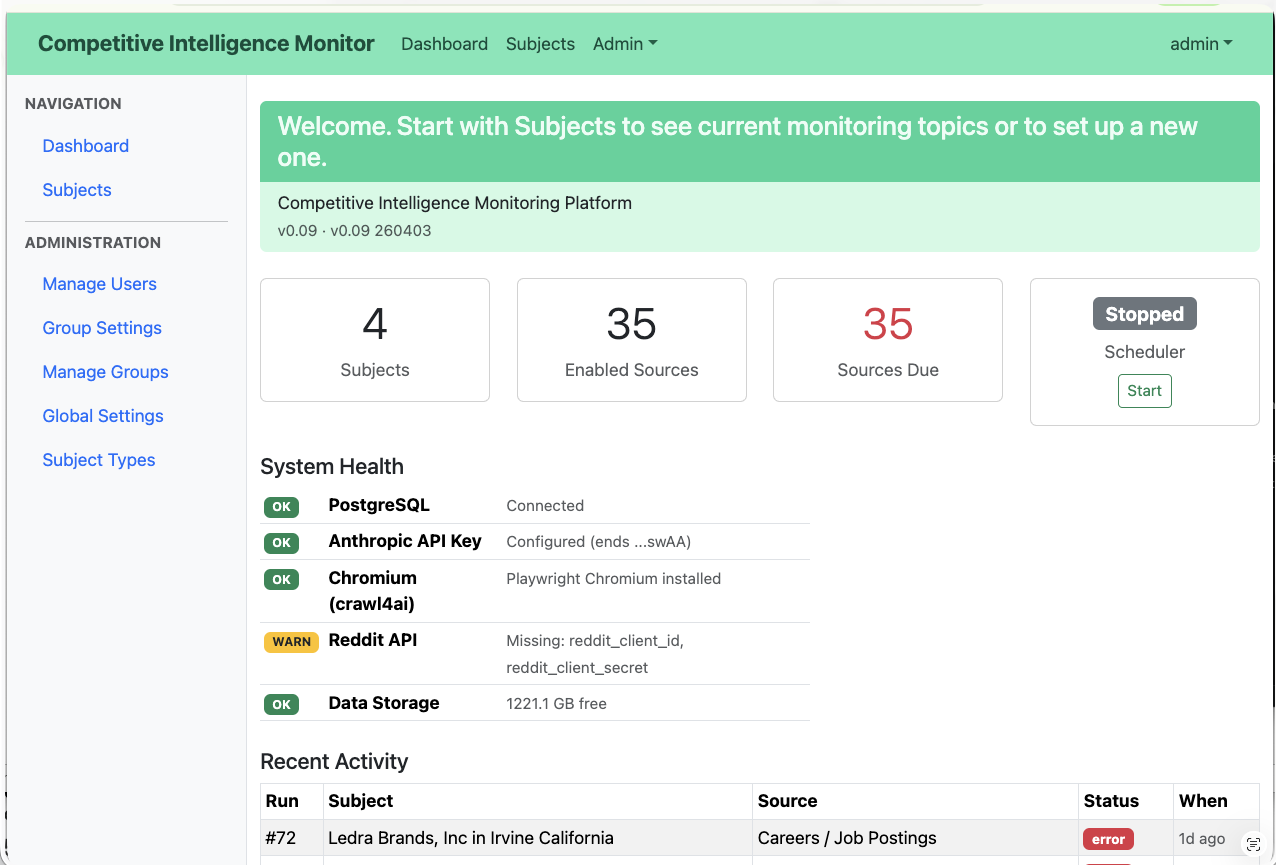
Task: Open Global Settings in the sidebar
Action: pos(103,416)
